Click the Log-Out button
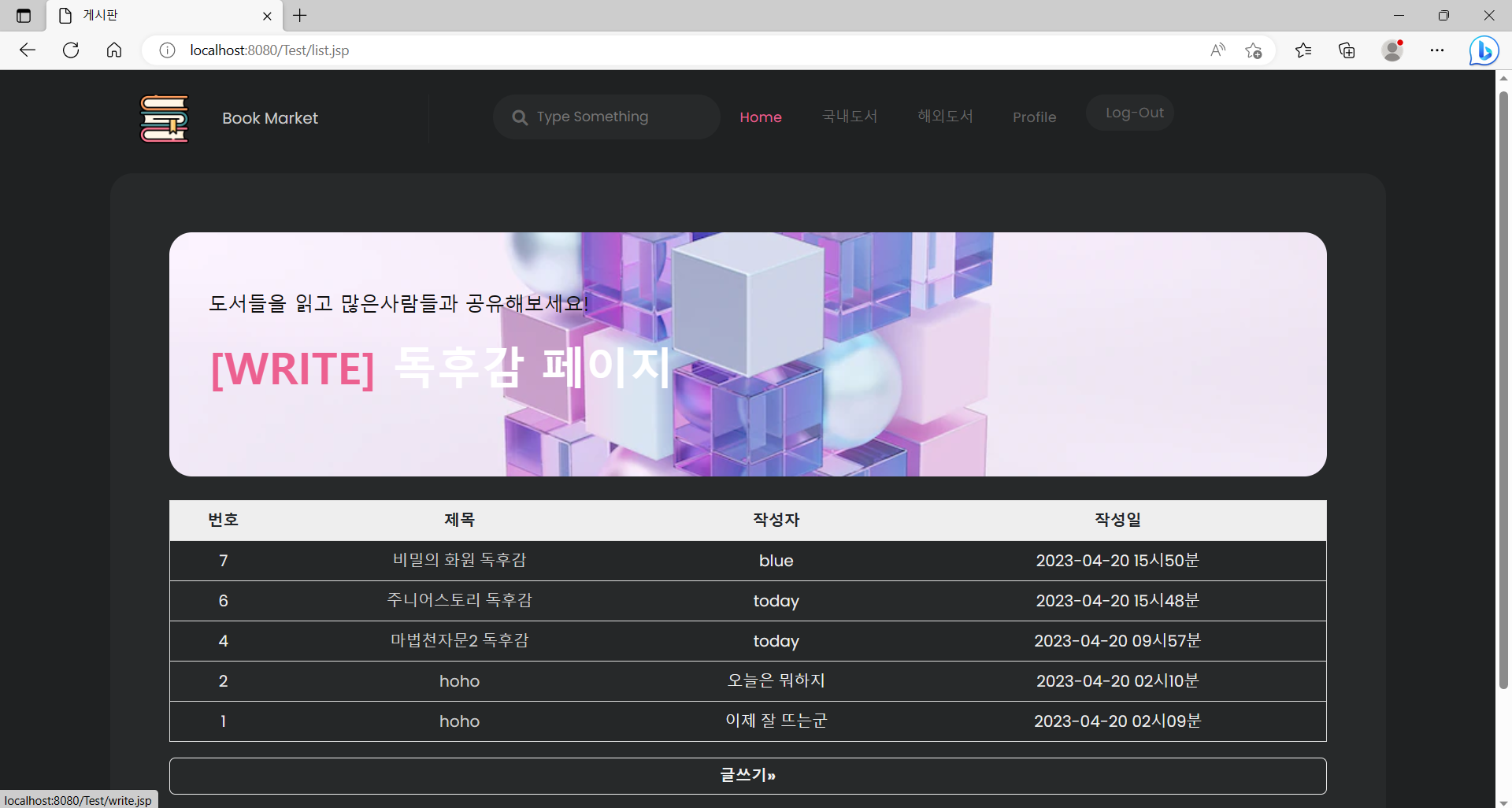Screen dimensions: 1512x808 coord(1135,113)
